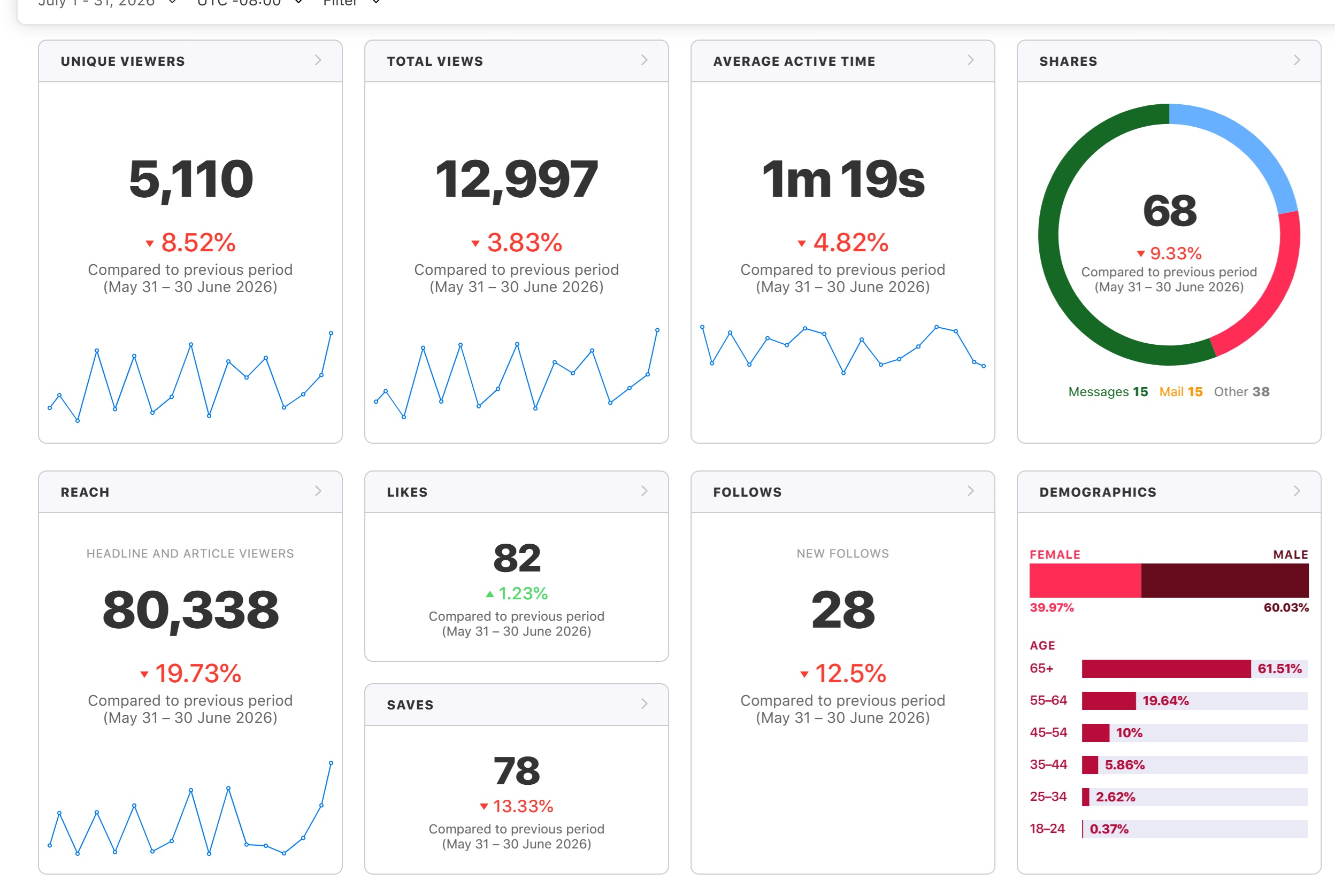Click the HEADLINE AND ARTICLE VIEWERS label
This screenshot has height=896, width=1335.
pos(190,553)
